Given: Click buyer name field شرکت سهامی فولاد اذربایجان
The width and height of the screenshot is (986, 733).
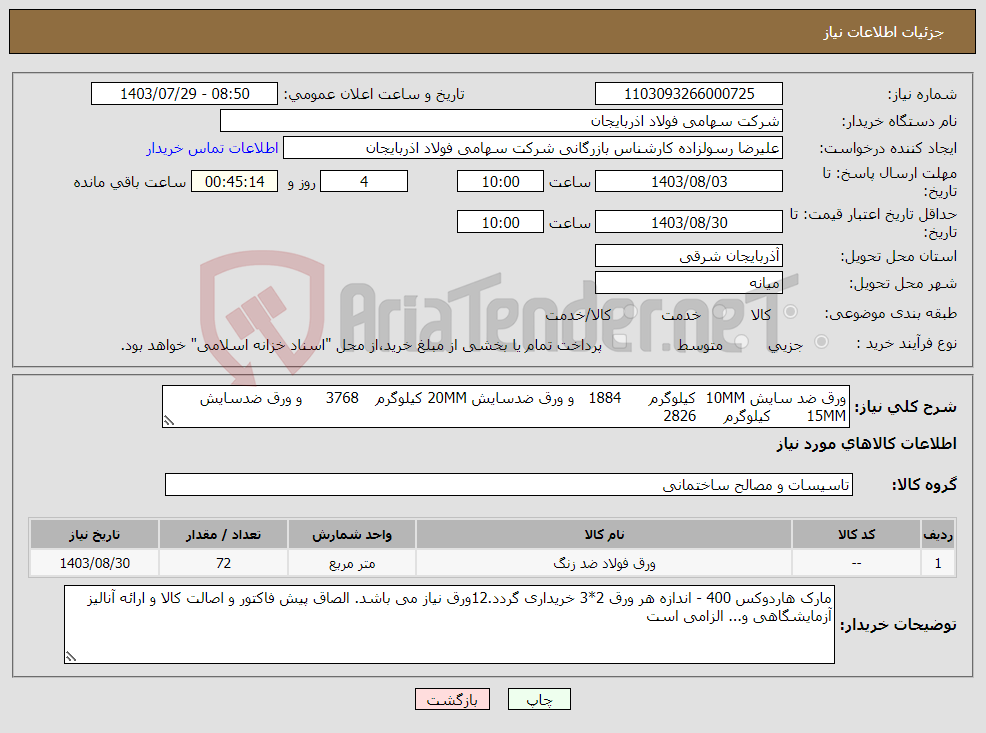Looking at the screenshot, I should click(x=501, y=121).
